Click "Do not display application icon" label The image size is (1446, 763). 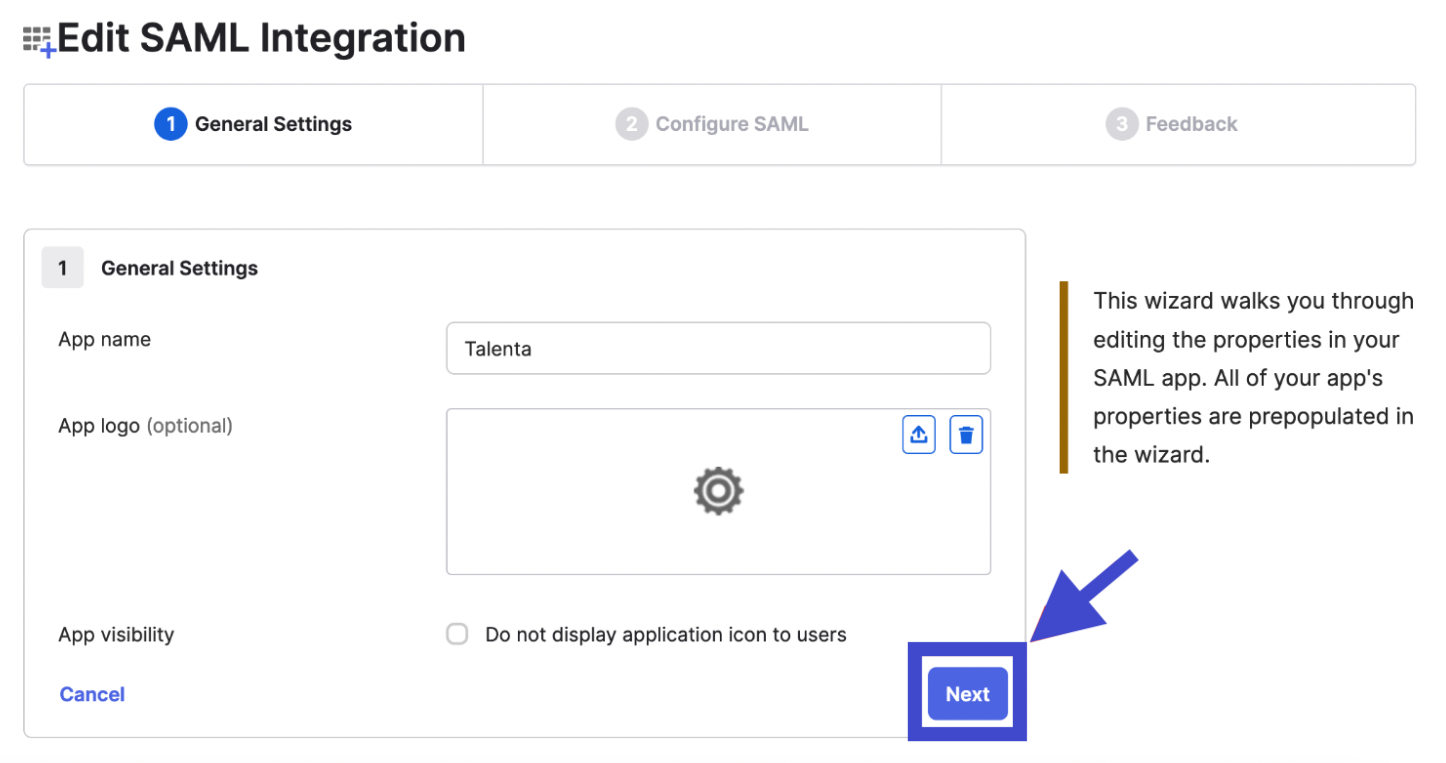pos(665,634)
